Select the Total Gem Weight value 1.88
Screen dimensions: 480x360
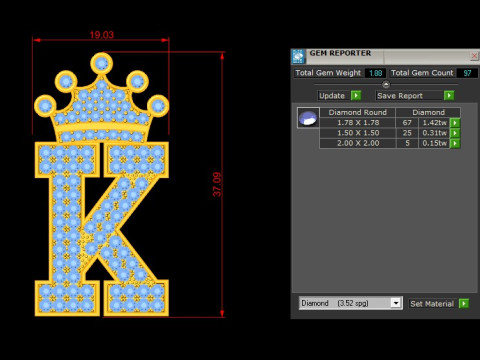coord(375,73)
